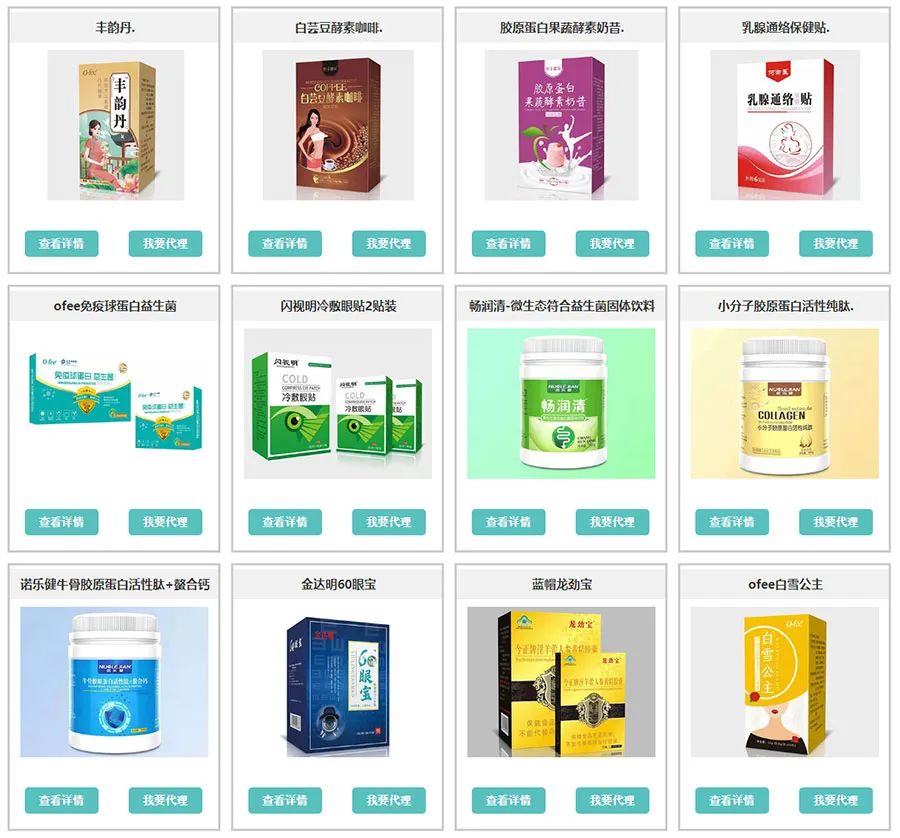
Task: Open the 小分子胶原蛋白活性纯肽 collagen jar image
Action: coord(785,404)
